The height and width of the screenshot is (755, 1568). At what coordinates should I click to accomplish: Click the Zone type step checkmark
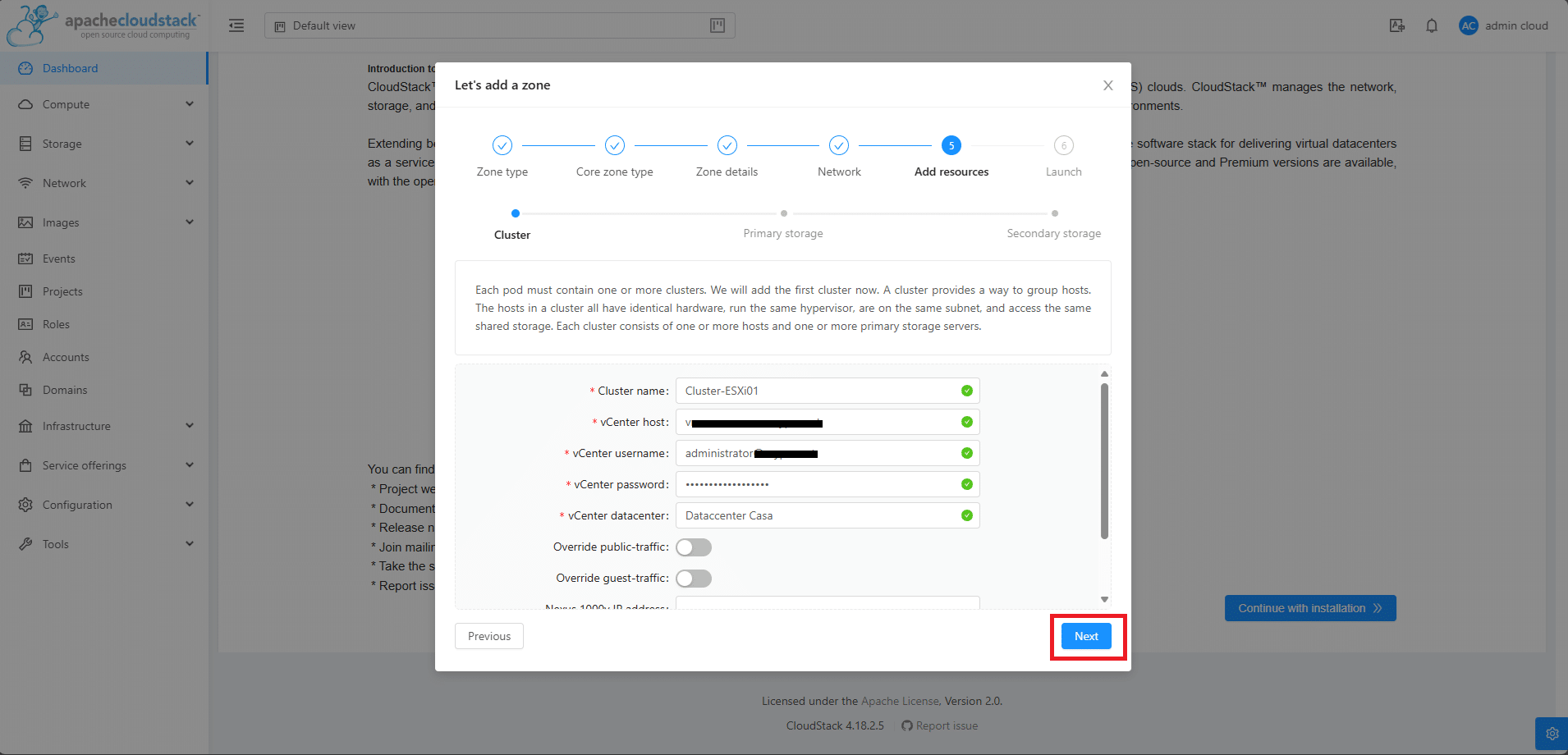[x=502, y=145]
